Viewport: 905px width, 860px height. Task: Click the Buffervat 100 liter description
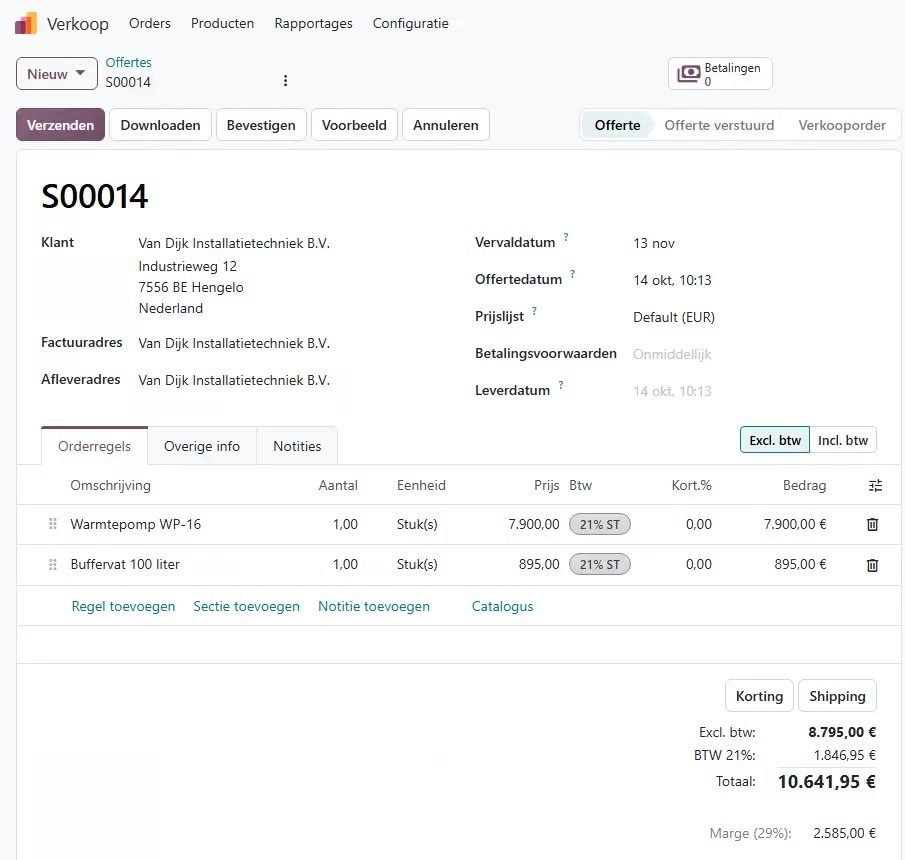click(125, 564)
